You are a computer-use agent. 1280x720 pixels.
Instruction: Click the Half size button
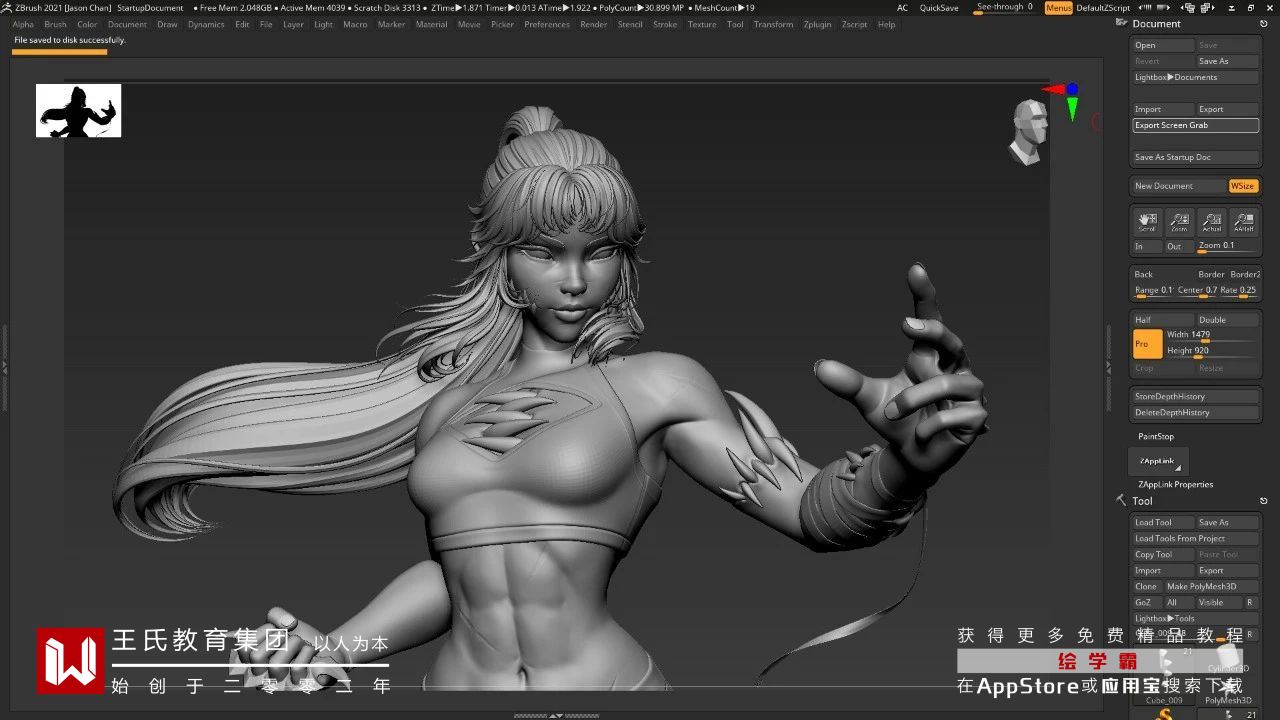pyautogui.click(x=1163, y=320)
